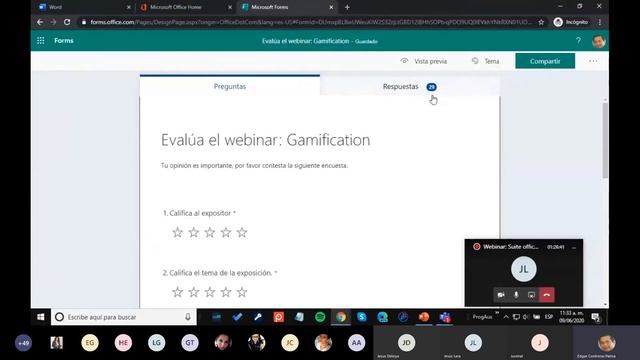This screenshot has width=640, height=360.
Task: Toggle camera in the Teams mini window
Action: click(501, 295)
